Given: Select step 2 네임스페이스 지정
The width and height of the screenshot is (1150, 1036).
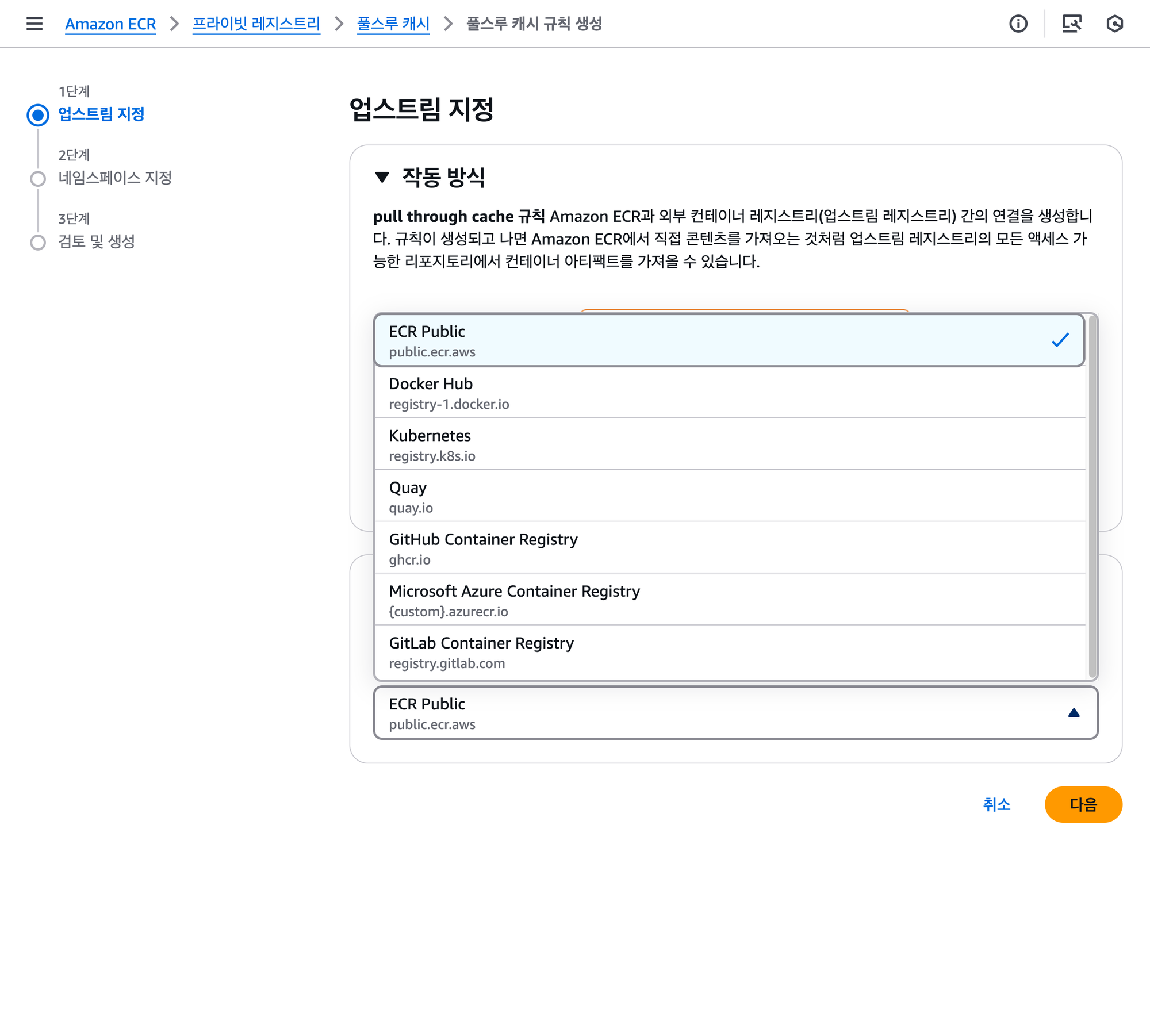Looking at the screenshot, I should (115, 178).
